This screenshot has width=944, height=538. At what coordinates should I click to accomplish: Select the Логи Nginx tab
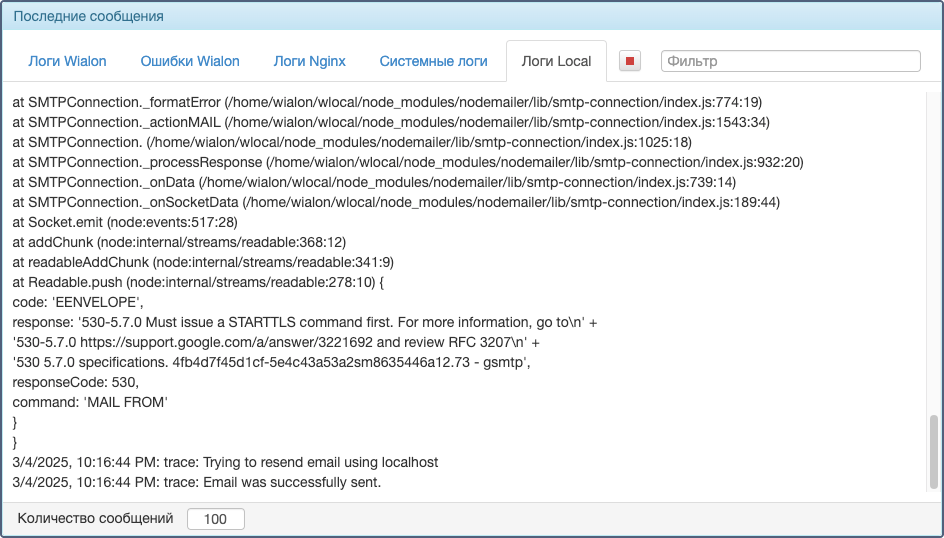click(x=309, y=61)
